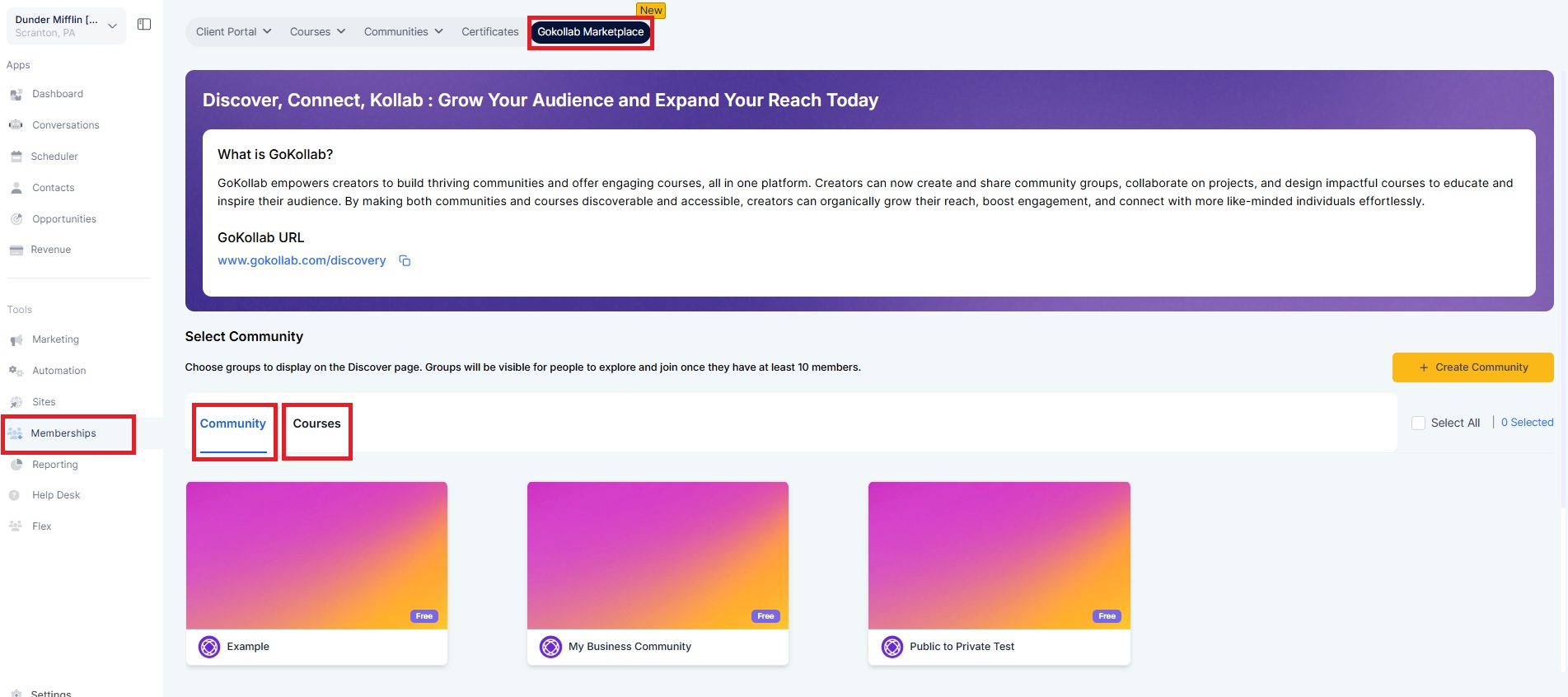The image size is (1568, 697).
Task: Open Conversations via its sidebar icon
Action: (x=16, y=125)
